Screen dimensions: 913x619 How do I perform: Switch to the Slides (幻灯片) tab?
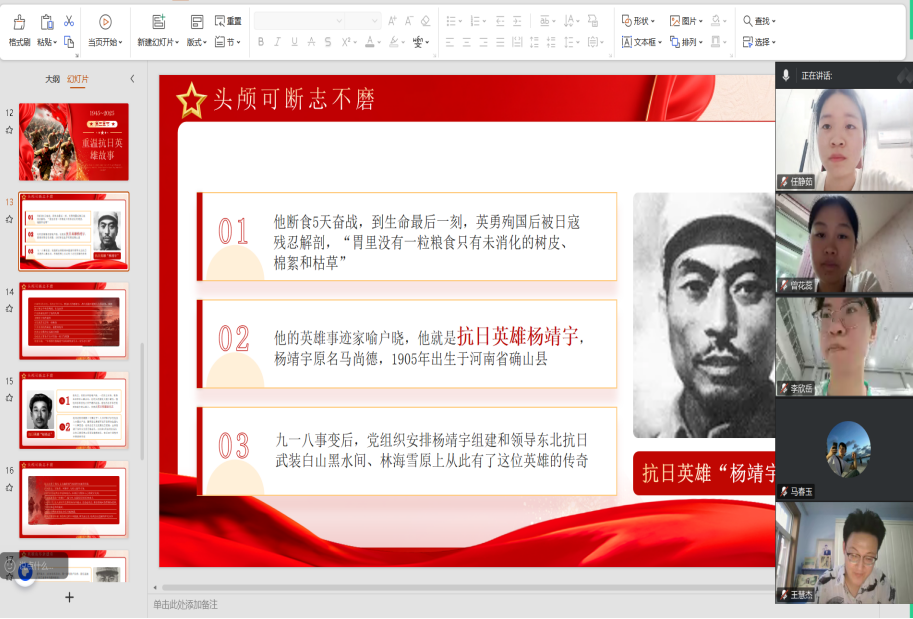coord(77,79)
